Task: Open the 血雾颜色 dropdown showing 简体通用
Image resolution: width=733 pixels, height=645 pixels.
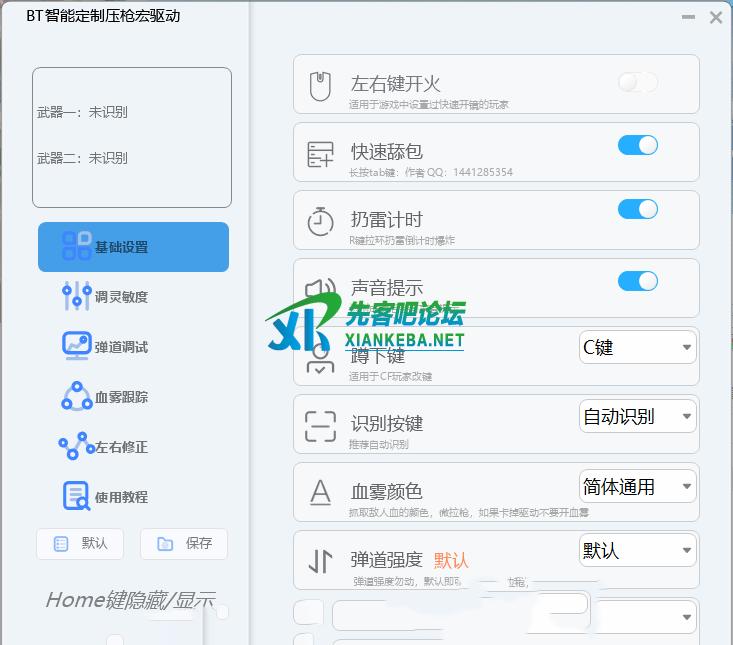Action: point(638,487)
